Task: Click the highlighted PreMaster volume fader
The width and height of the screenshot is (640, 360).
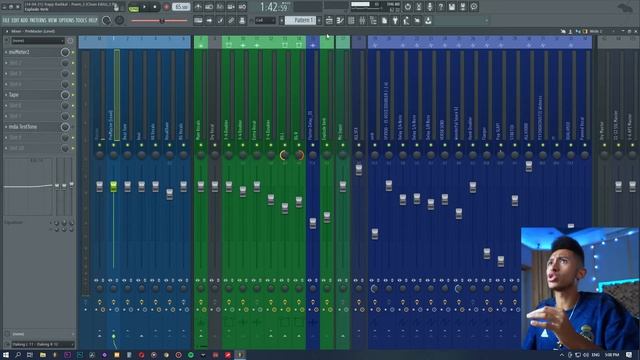Action: click(113, 187)
